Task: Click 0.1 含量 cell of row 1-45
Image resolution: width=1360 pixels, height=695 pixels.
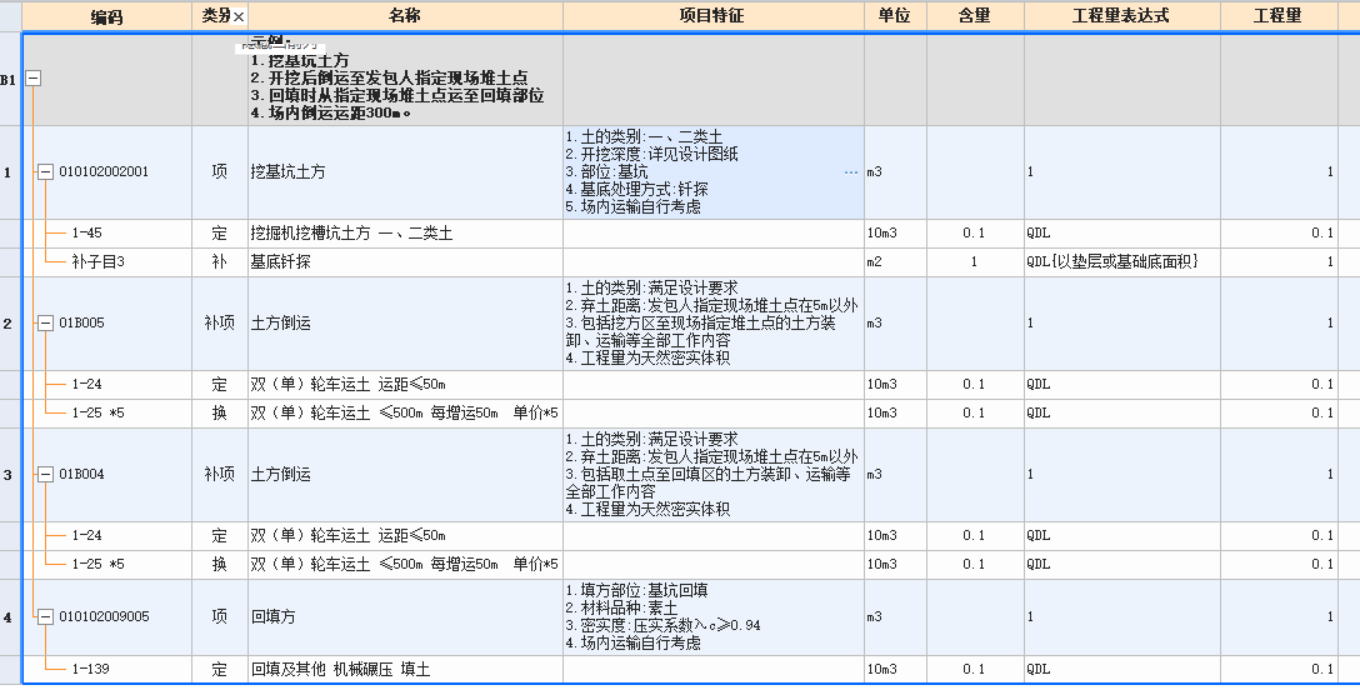Action: pyautogui.click(x=975, y=233)
